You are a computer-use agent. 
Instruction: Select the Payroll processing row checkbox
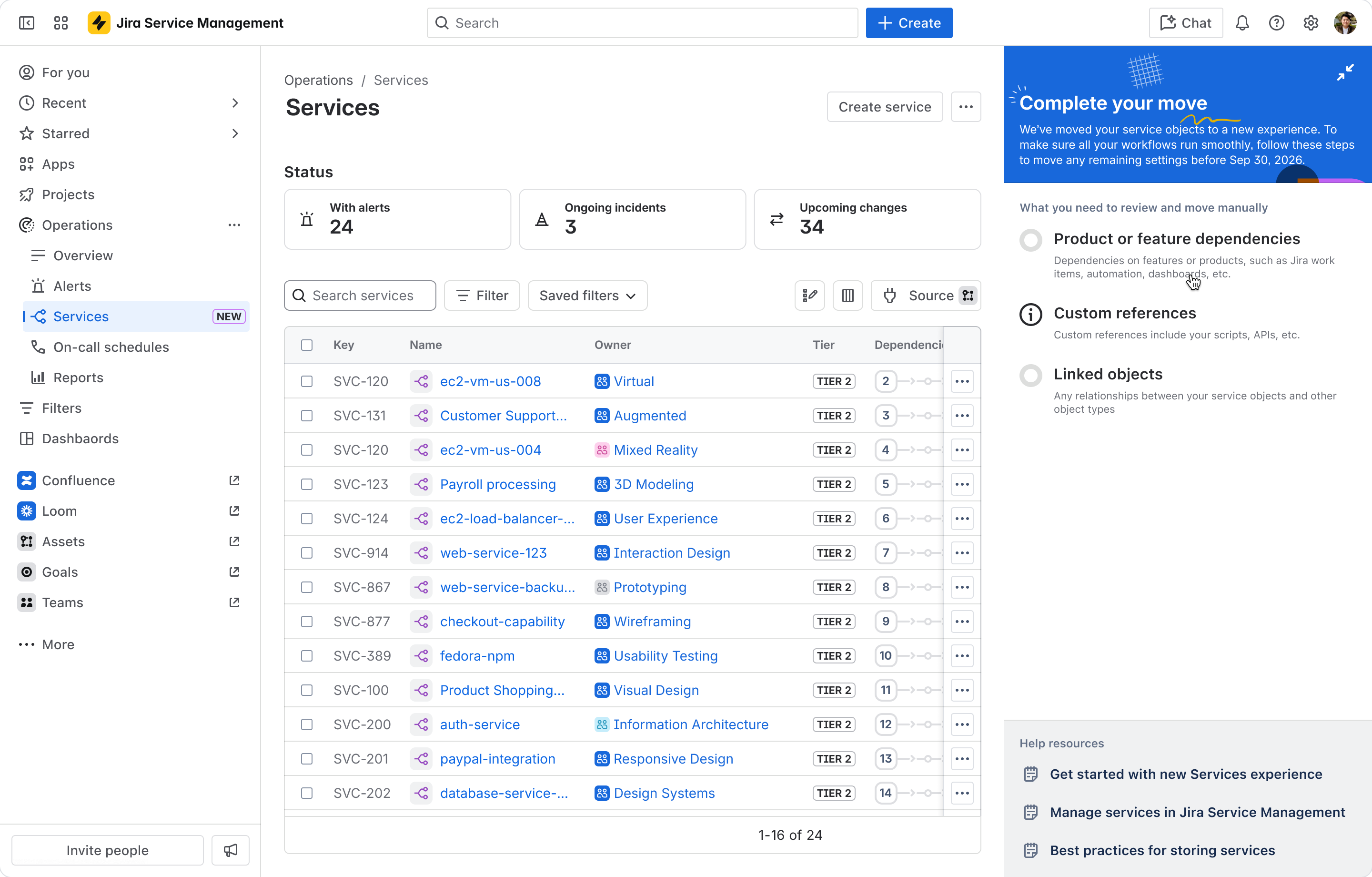coord(307,484)
